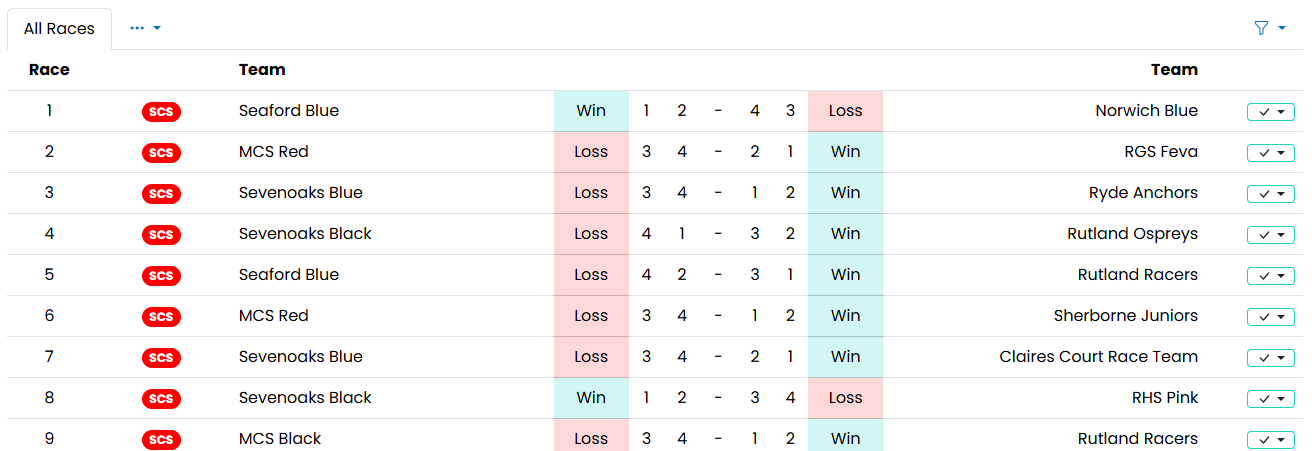Click Seaford Blue team in race 1
This screenshot has height=451, width=1316.
(x=289, y=111)
